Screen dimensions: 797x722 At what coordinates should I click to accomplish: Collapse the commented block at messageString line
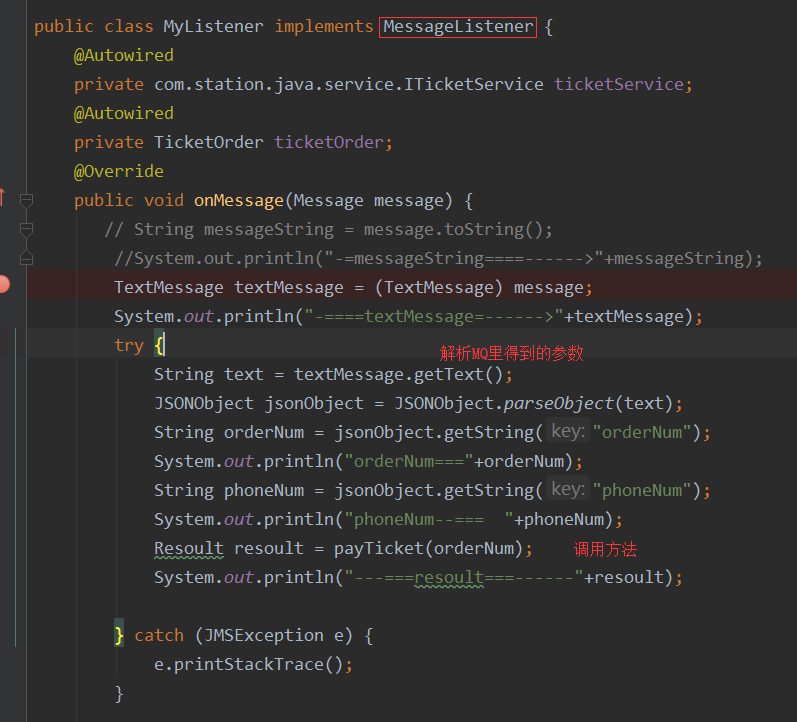click(26, 230)
